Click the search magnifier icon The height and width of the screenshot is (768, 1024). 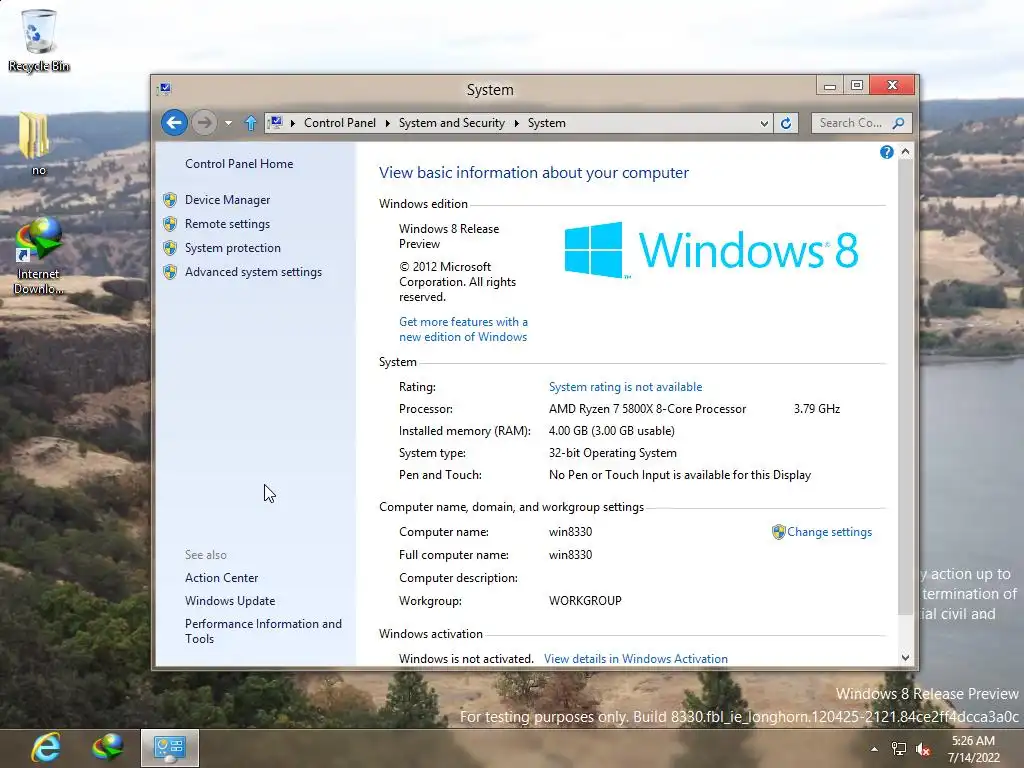pos(899,123)
